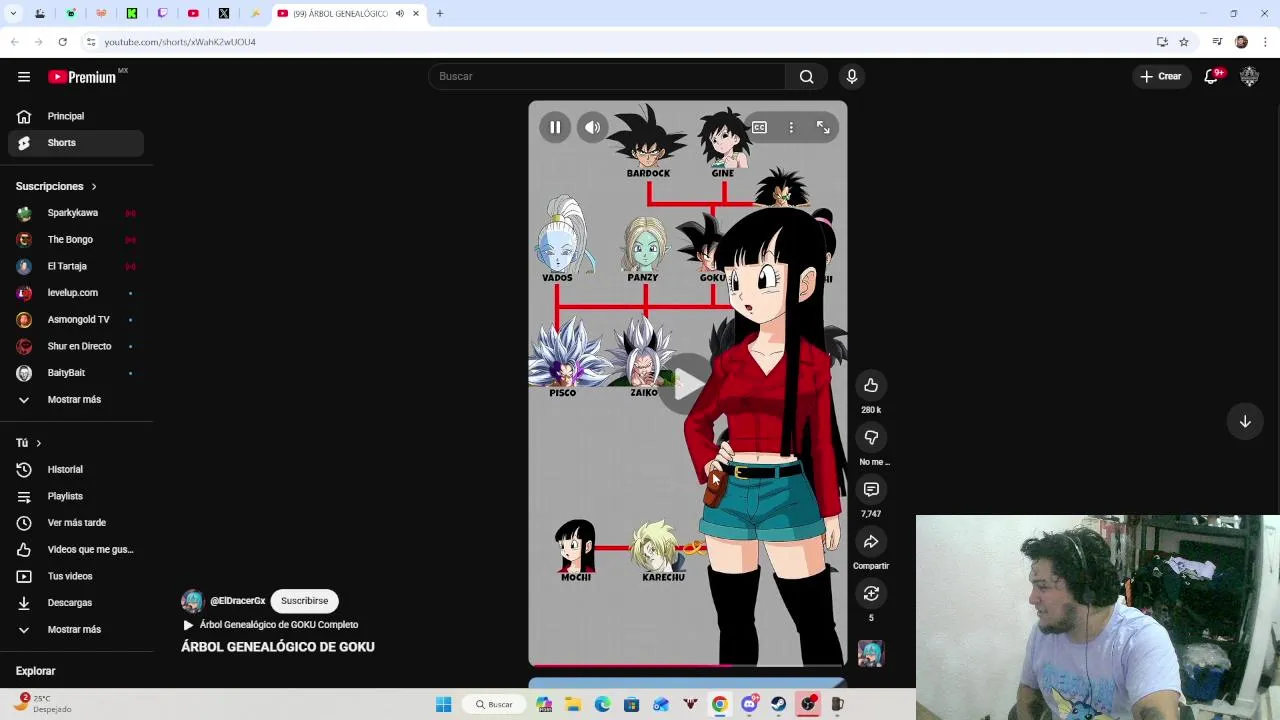Enter fullscreen on the Short
The width and height of the screenshot is (1280, 720).
823,127
